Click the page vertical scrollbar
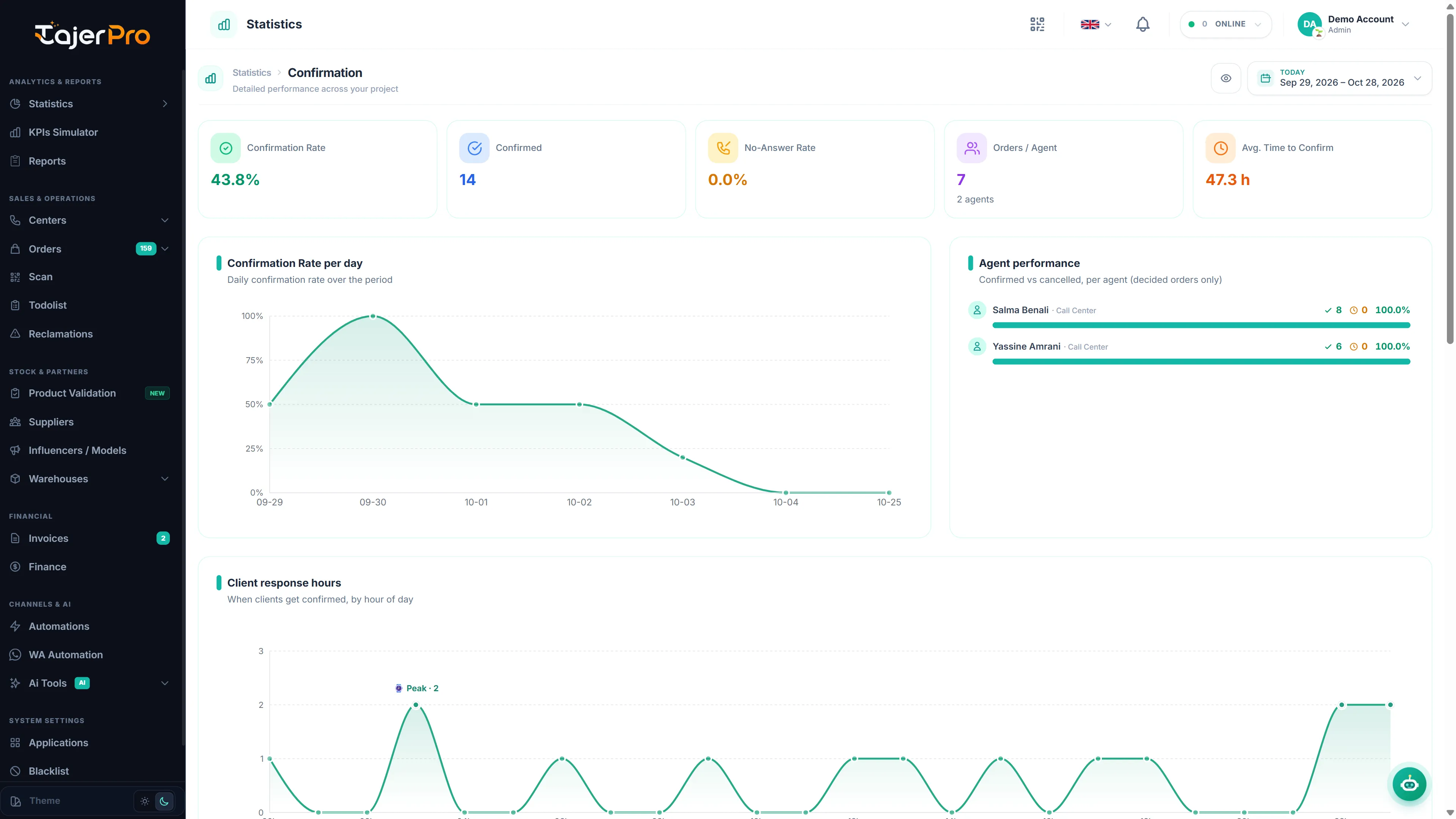The width and height of the screenshot is (1456, 819). click(1450, 179)
